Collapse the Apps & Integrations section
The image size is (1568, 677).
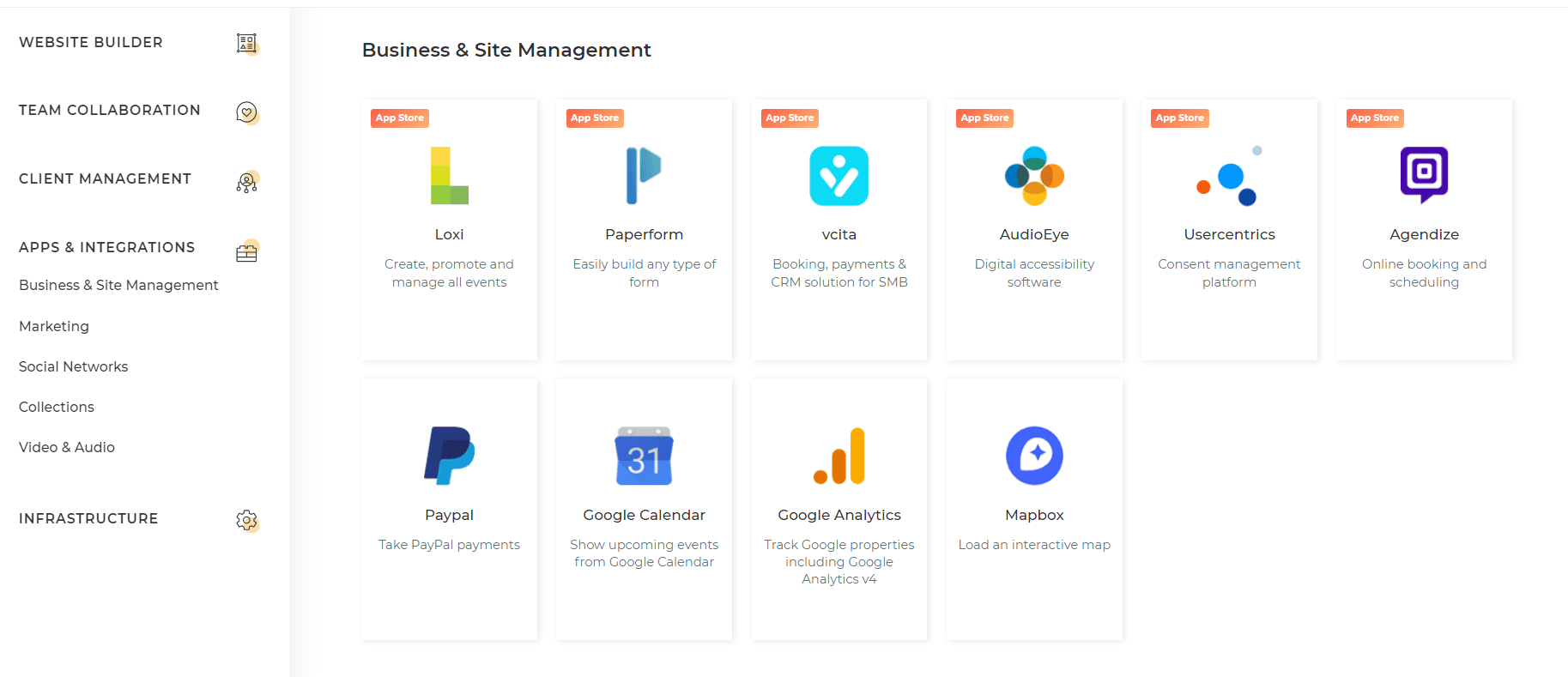[107, 247]
